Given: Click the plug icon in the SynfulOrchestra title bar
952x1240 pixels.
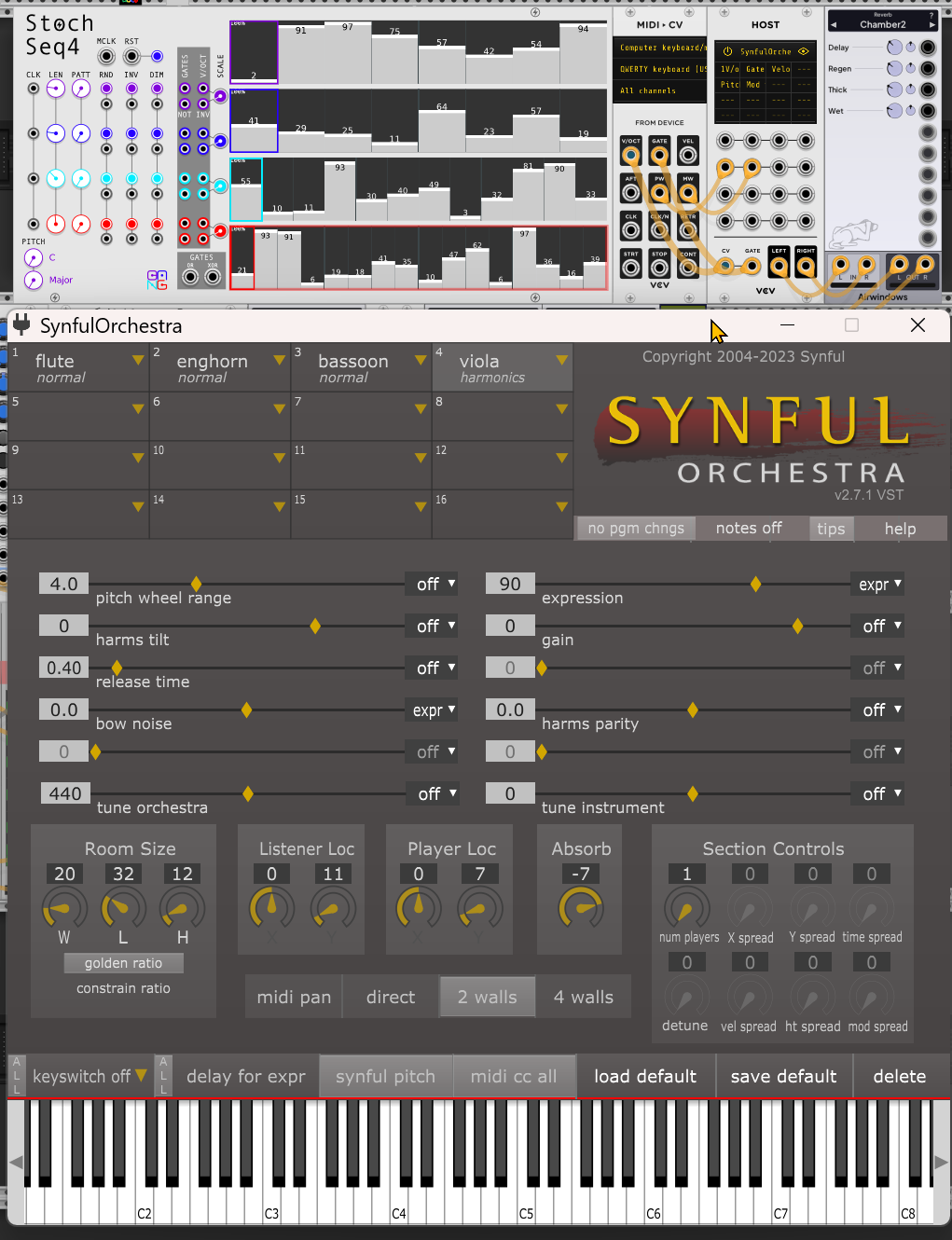Looking at the screenshot, I should click(x=21, y=324).
